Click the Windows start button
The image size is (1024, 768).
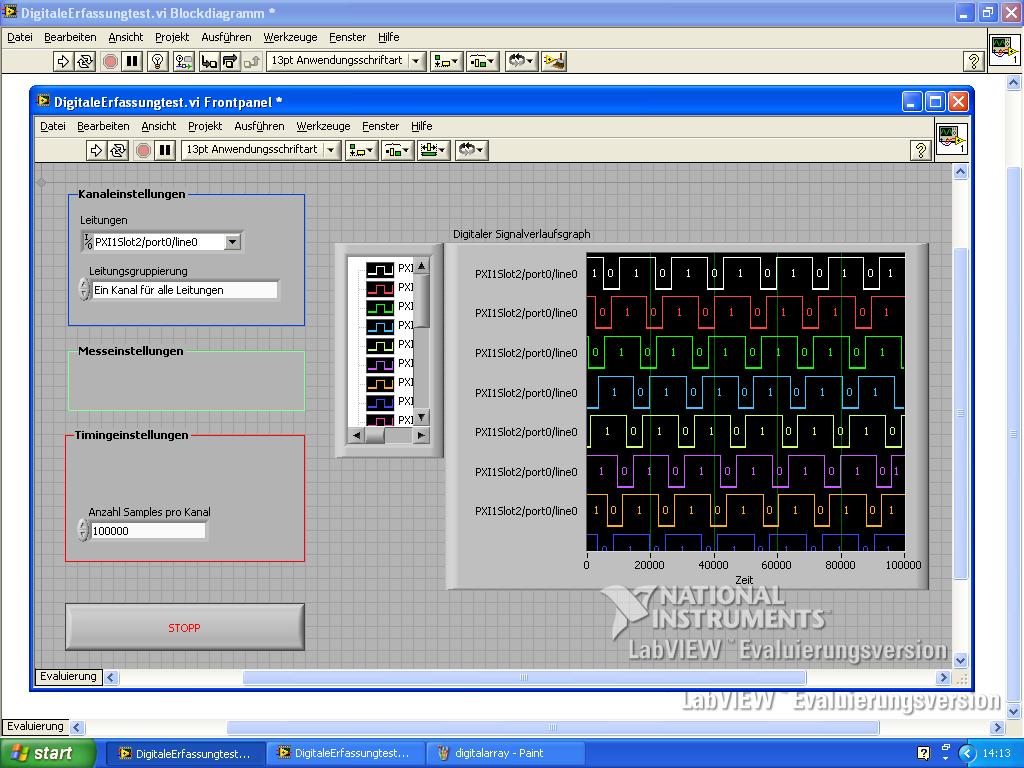click(x=48, y=753)
